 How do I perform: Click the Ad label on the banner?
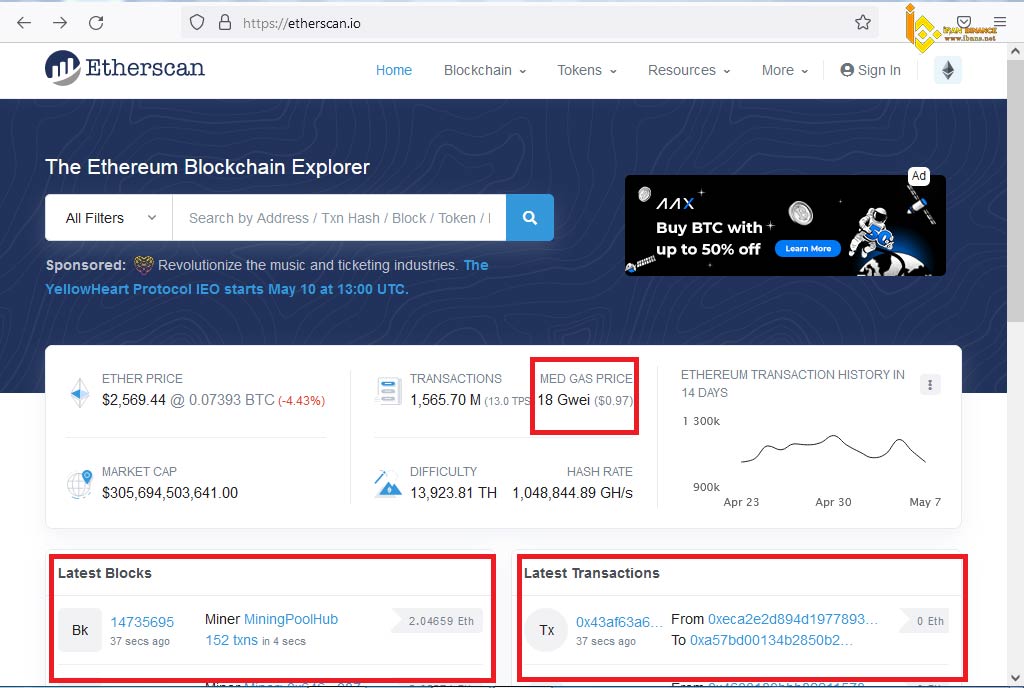tap(919, 176)
